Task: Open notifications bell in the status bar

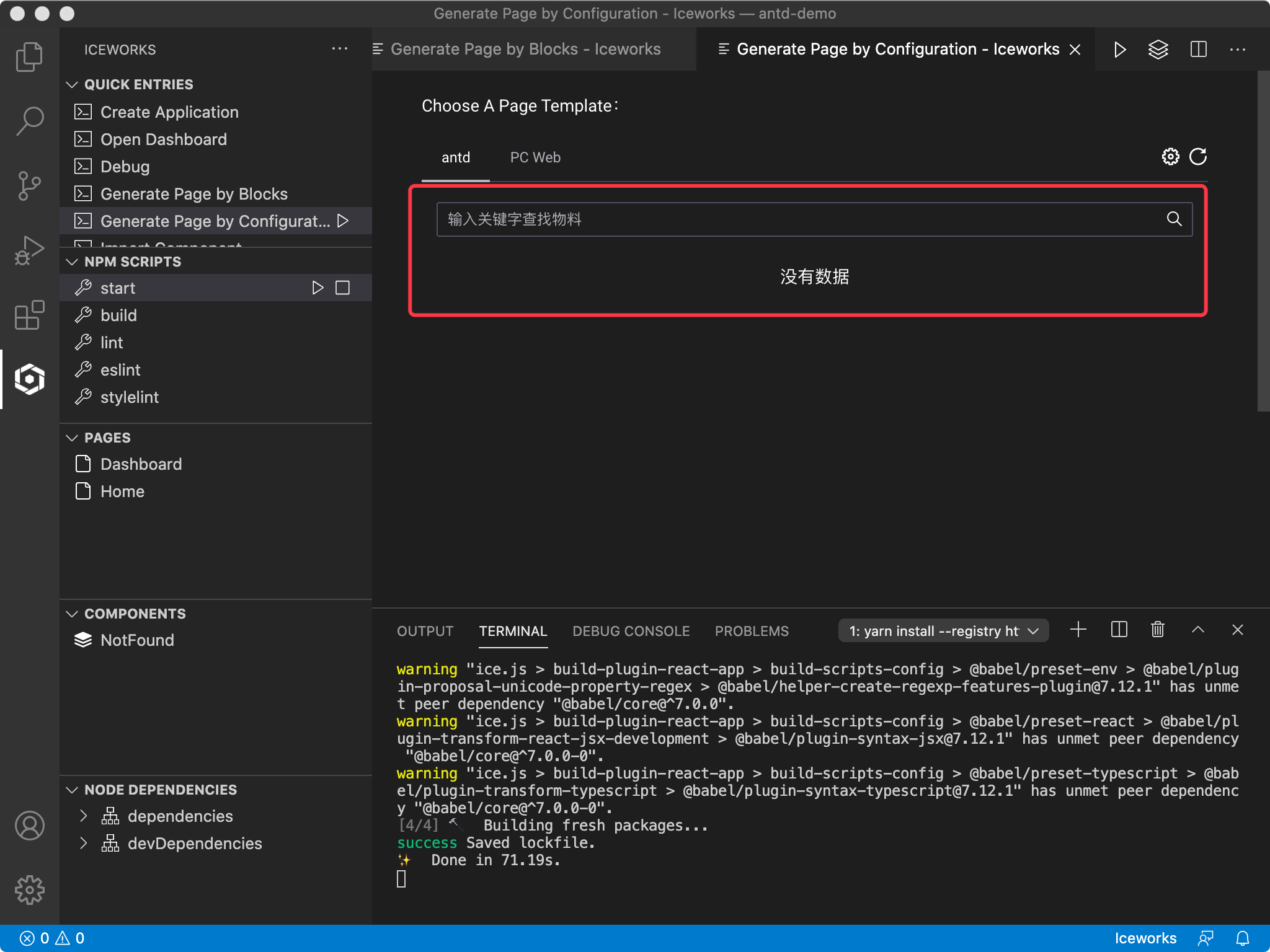Action: (1243, 938)
